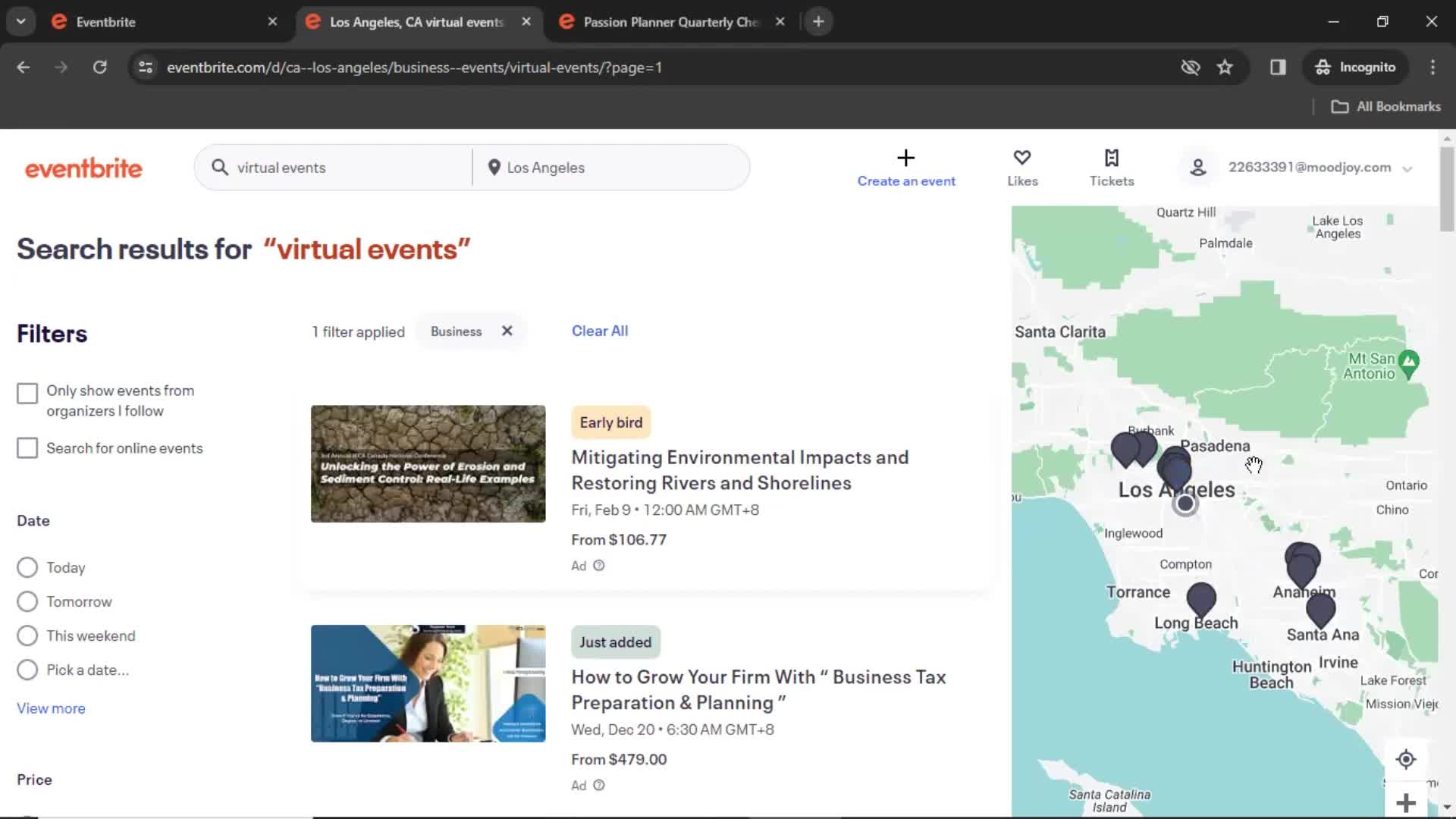Click 'Clear All' filters link
1456x819 pixels.
599,330
